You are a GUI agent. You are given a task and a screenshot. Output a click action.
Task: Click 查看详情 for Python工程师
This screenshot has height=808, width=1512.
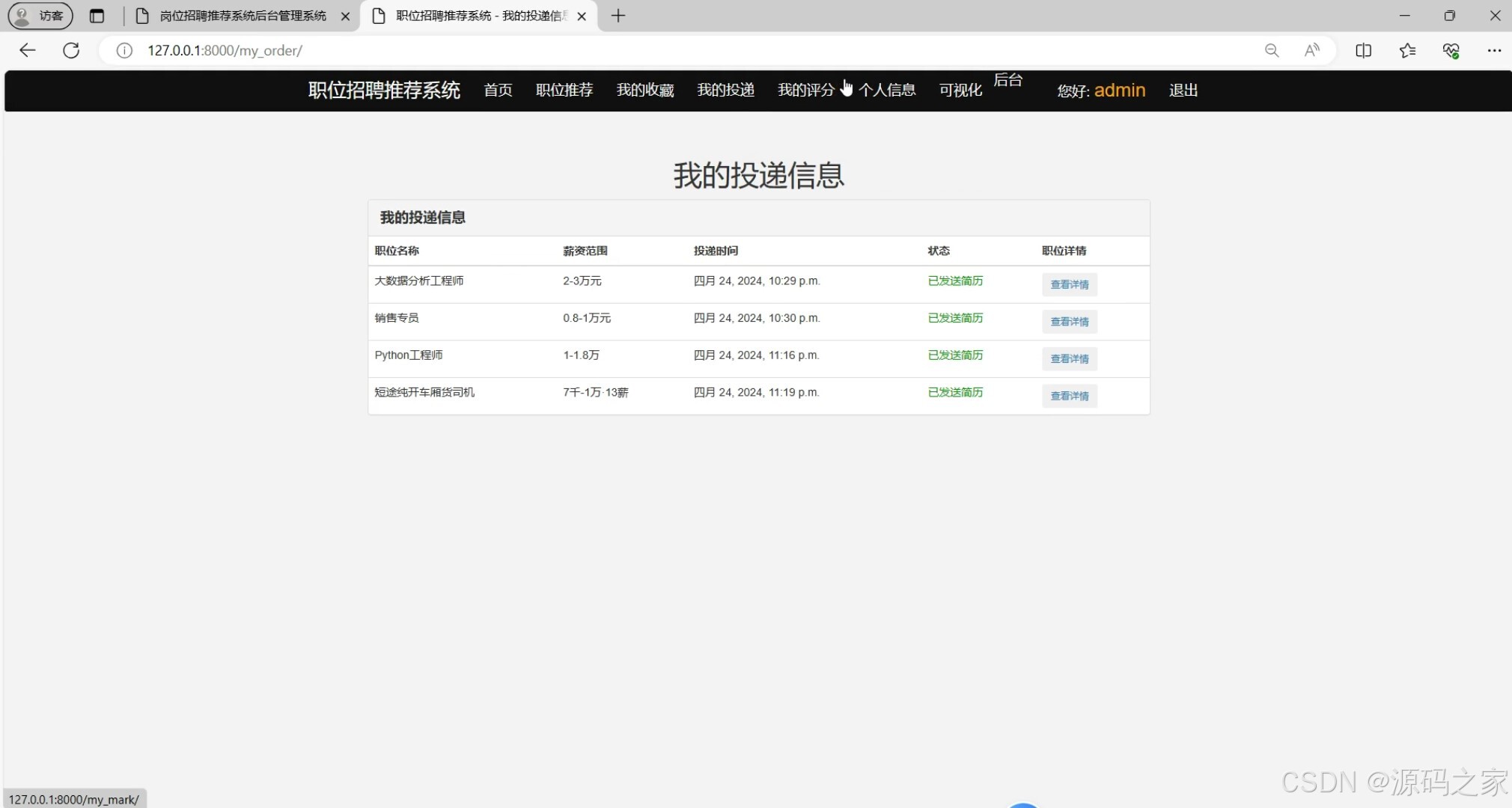[x=1069, y=358]
